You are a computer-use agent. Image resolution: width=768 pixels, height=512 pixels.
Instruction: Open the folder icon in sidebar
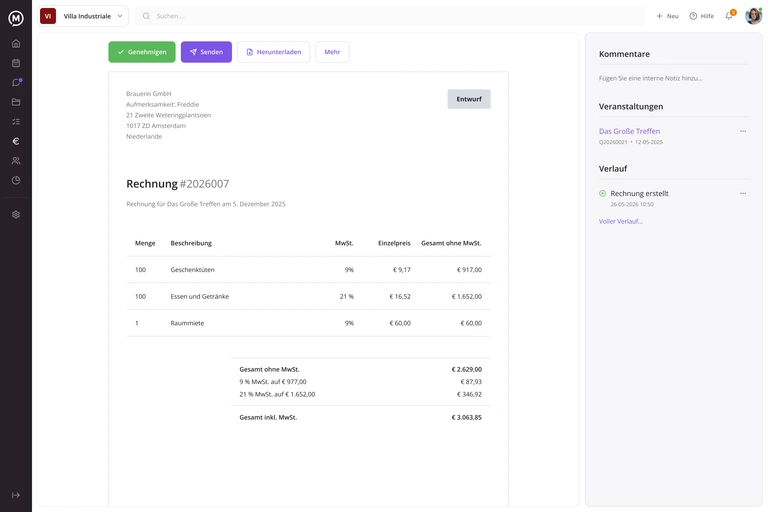(16, 102)
